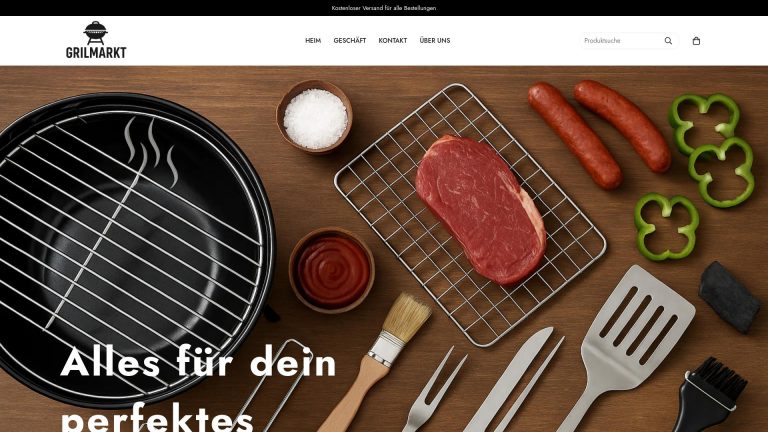This screenshot has height=432, width=768.
Task: Click the wooden basting brush
Action: 375,362
